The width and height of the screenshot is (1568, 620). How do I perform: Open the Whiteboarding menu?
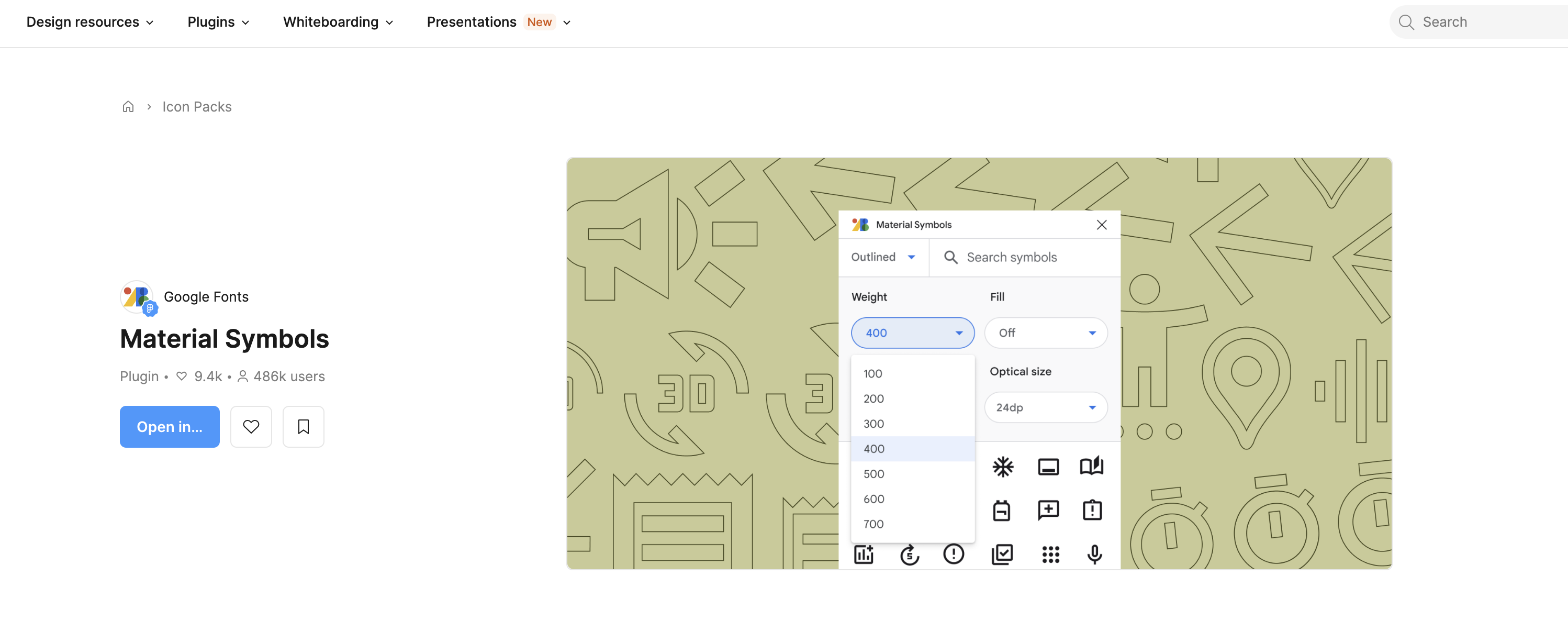pos(338,22)
